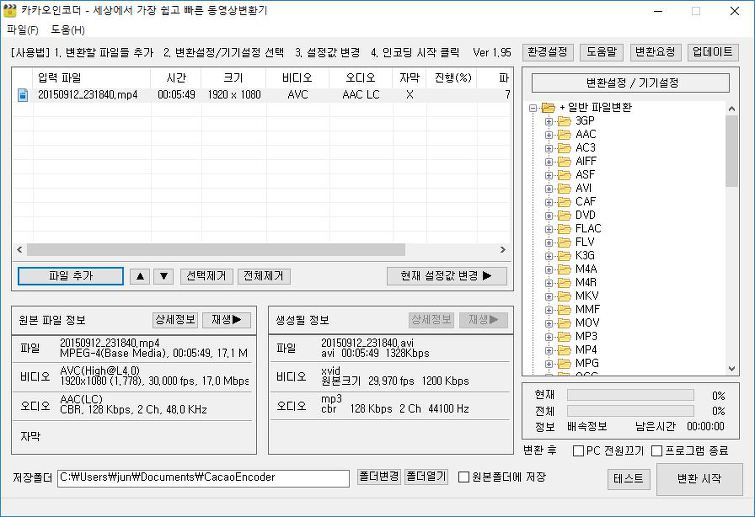Move selected file down with ▼ button
This screenshot has width=755, height=517.
(x=164, y=276)
